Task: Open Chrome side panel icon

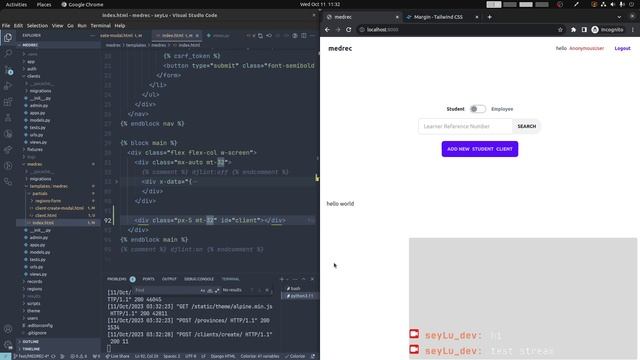Action: coord(584,30)
